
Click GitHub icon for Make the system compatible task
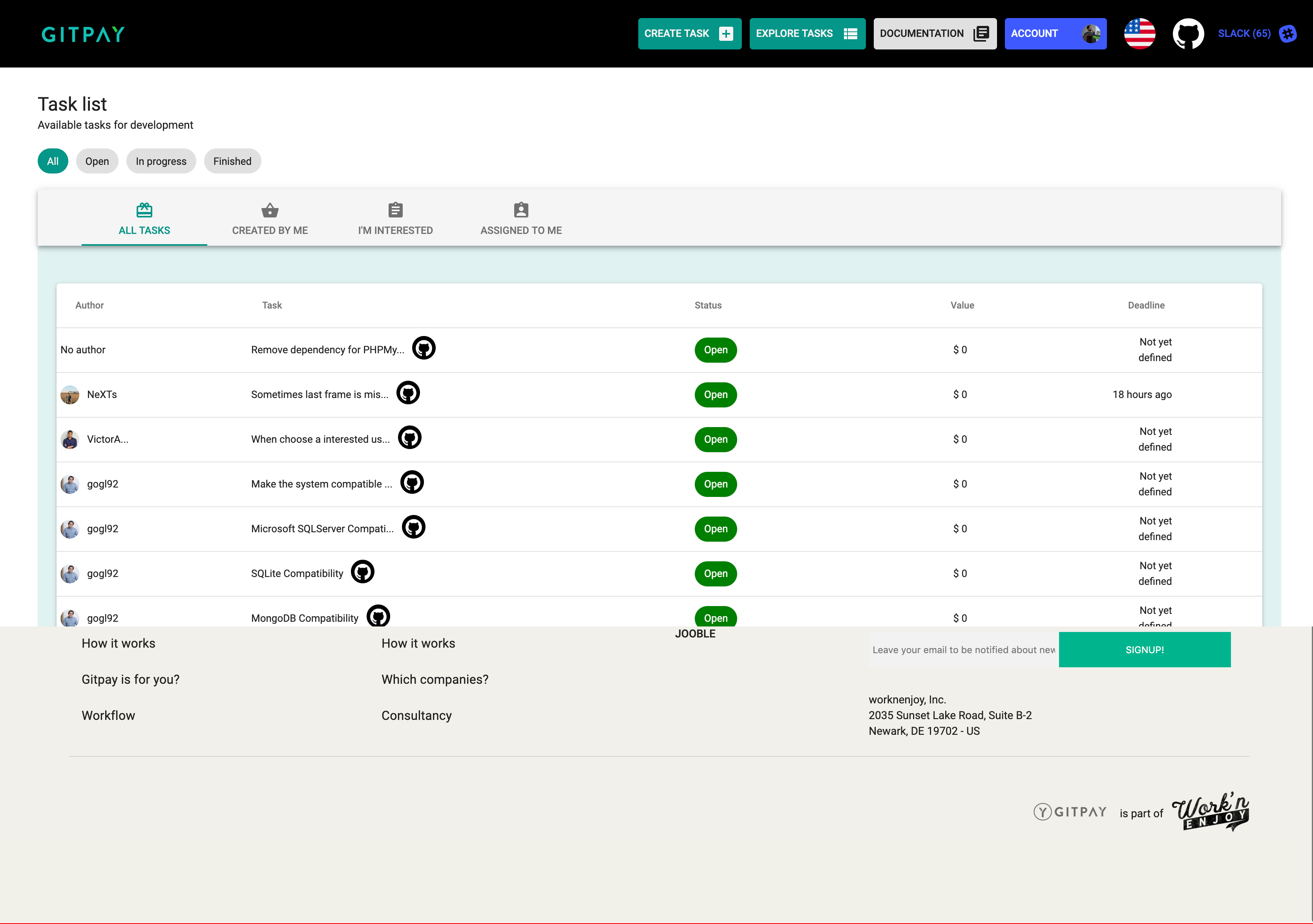pos(412,482)
